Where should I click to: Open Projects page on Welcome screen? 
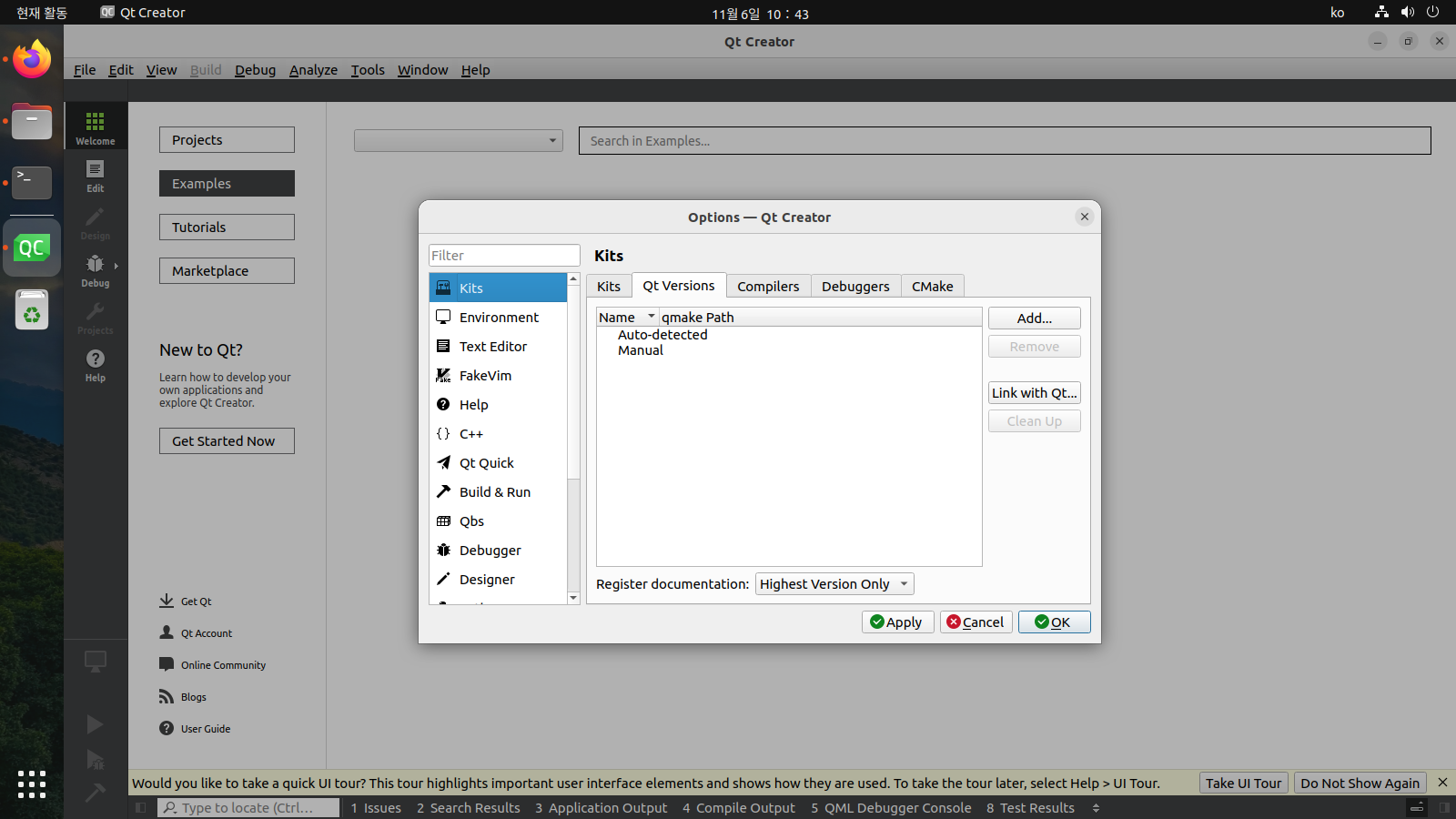pos(227,139)
